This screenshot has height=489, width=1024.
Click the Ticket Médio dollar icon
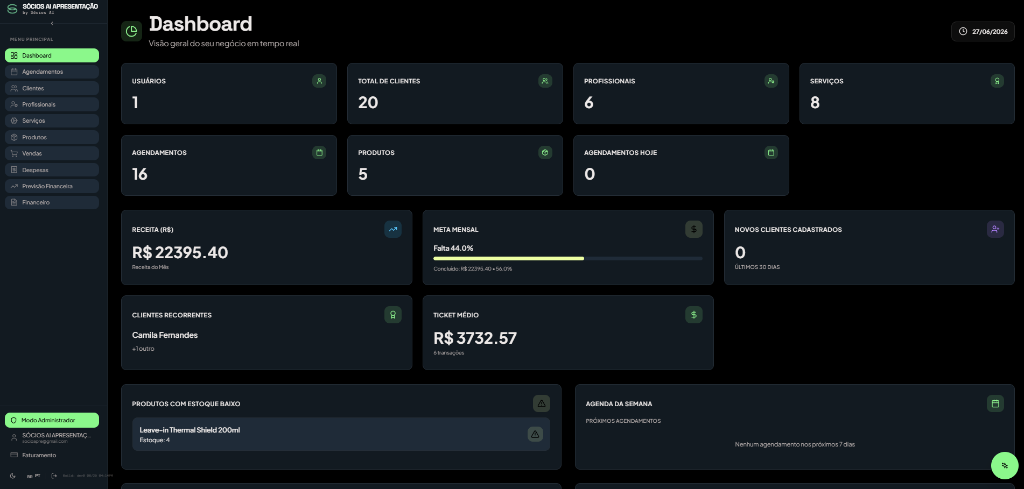694,315
